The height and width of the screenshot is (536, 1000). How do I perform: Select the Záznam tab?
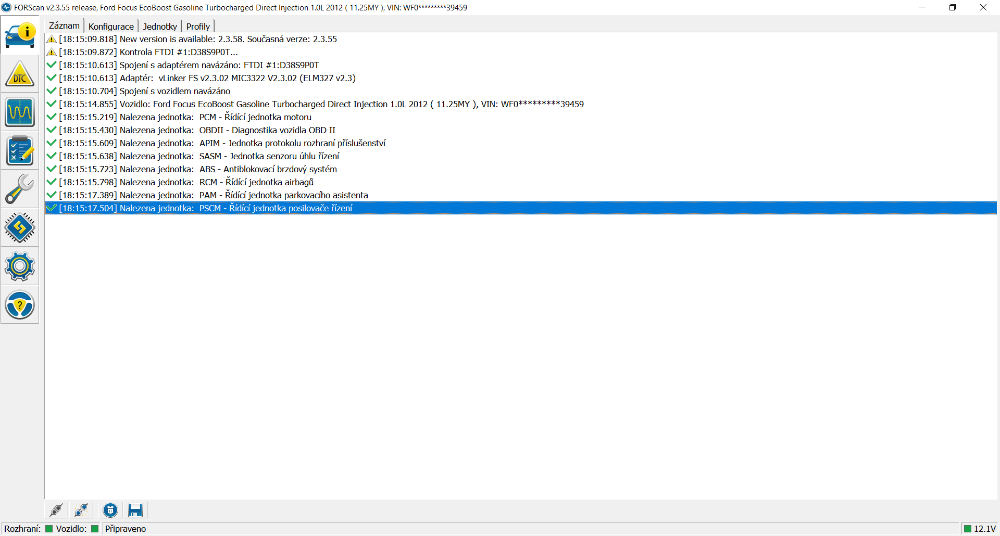point(64,25)
